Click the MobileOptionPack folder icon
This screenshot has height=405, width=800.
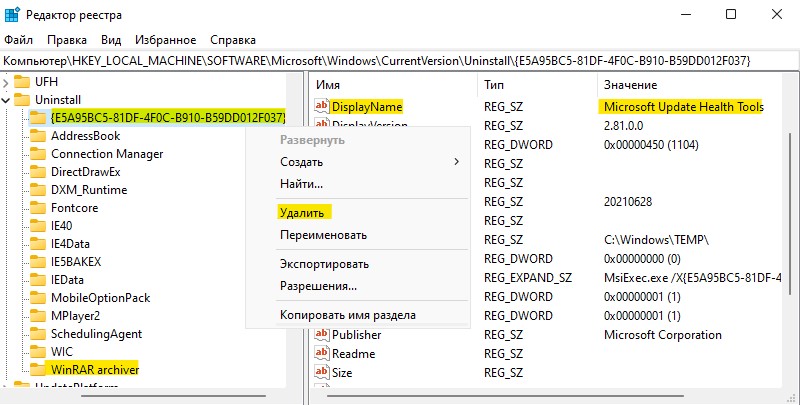(38, 297)
